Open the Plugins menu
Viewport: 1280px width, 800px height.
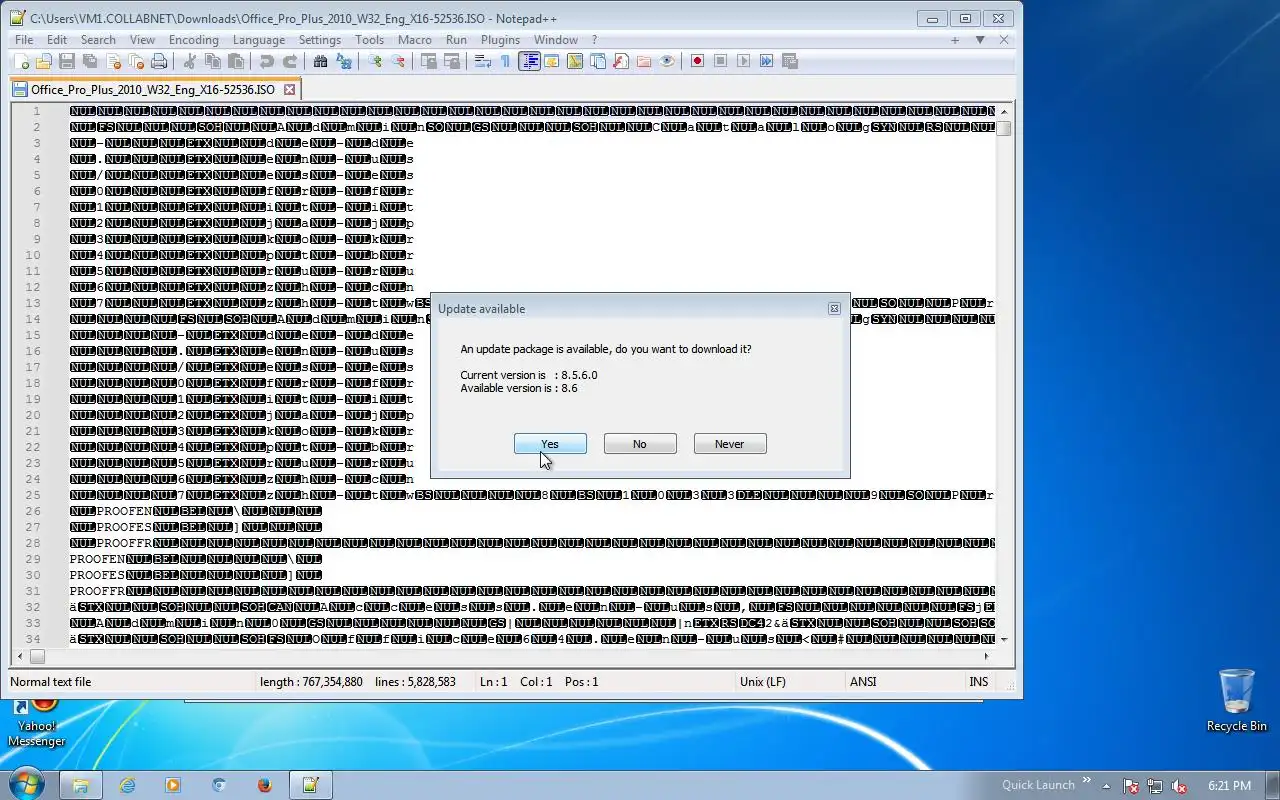[x=500, y=40]
